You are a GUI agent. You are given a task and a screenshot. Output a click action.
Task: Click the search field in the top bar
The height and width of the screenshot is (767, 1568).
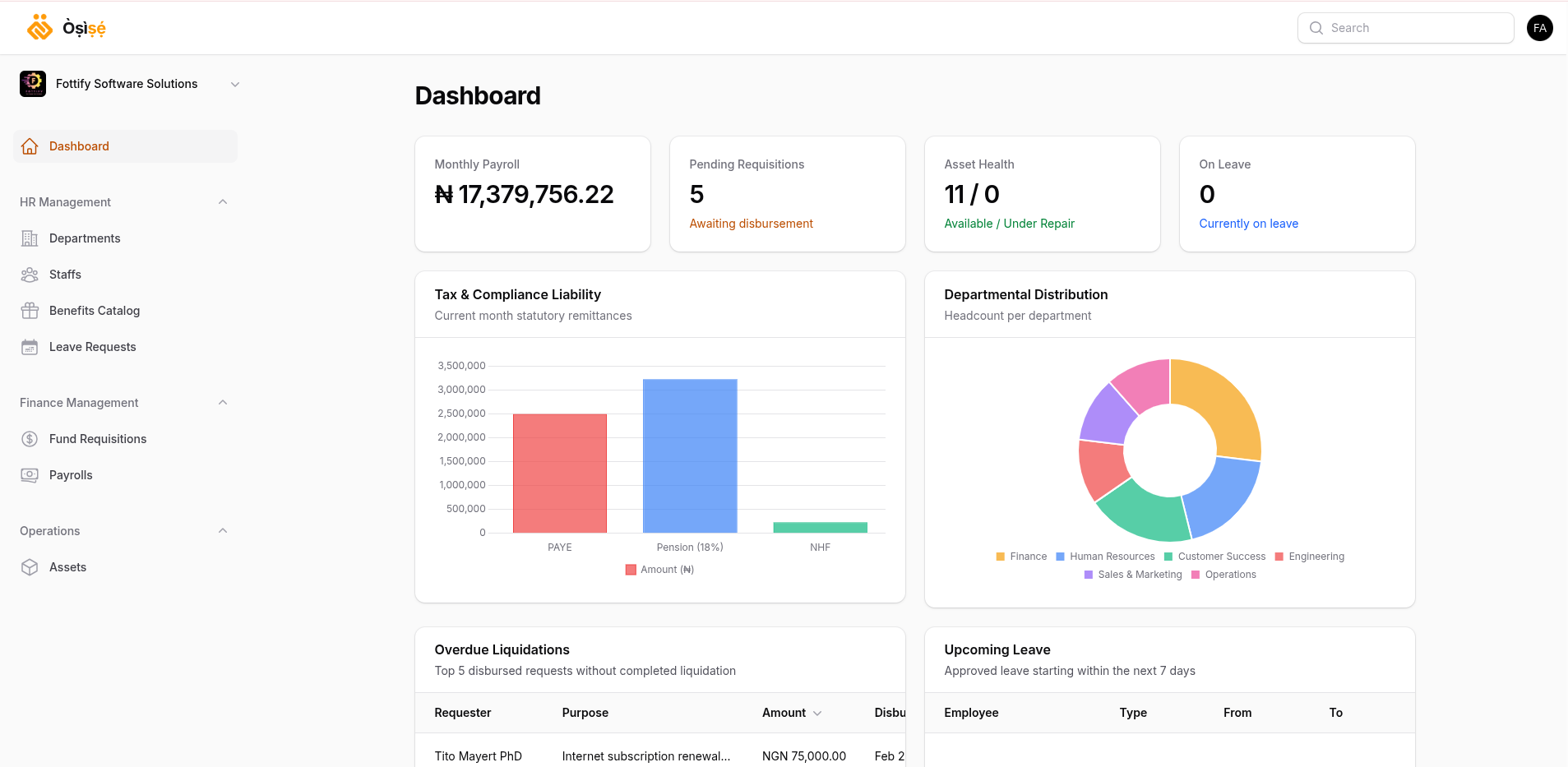(x=1405, y=27)
